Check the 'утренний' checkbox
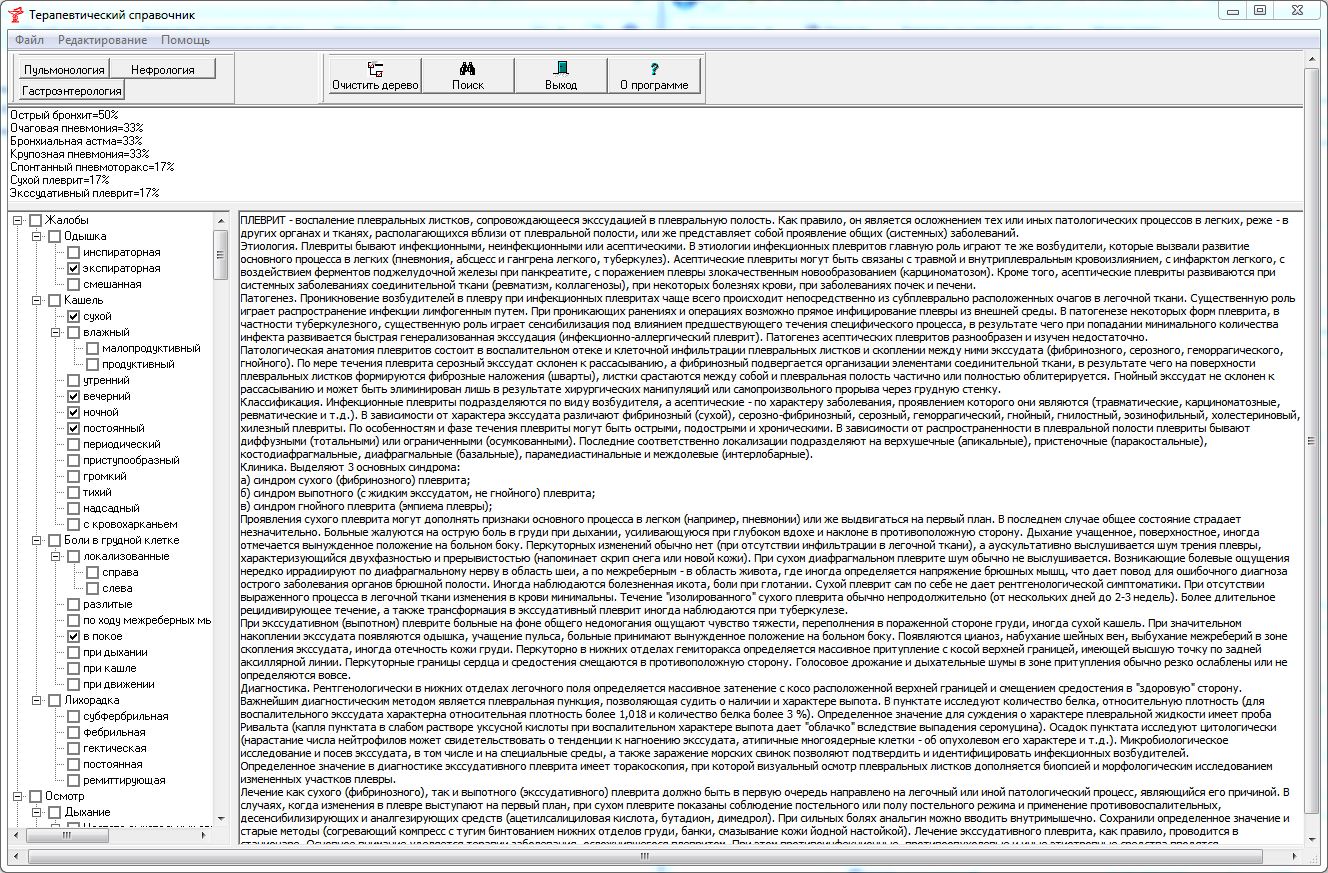 point(73,380)
